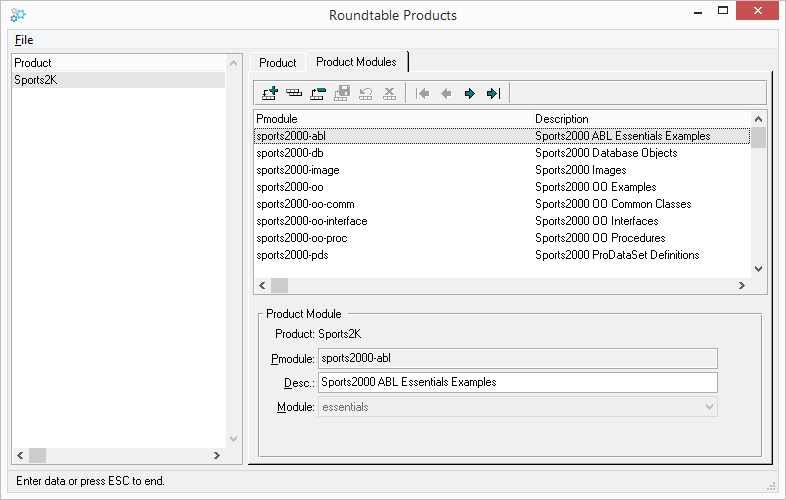
Task: Click the Undo changes toolbar icon
Action: pyautogui.click(x=366, y=93)
